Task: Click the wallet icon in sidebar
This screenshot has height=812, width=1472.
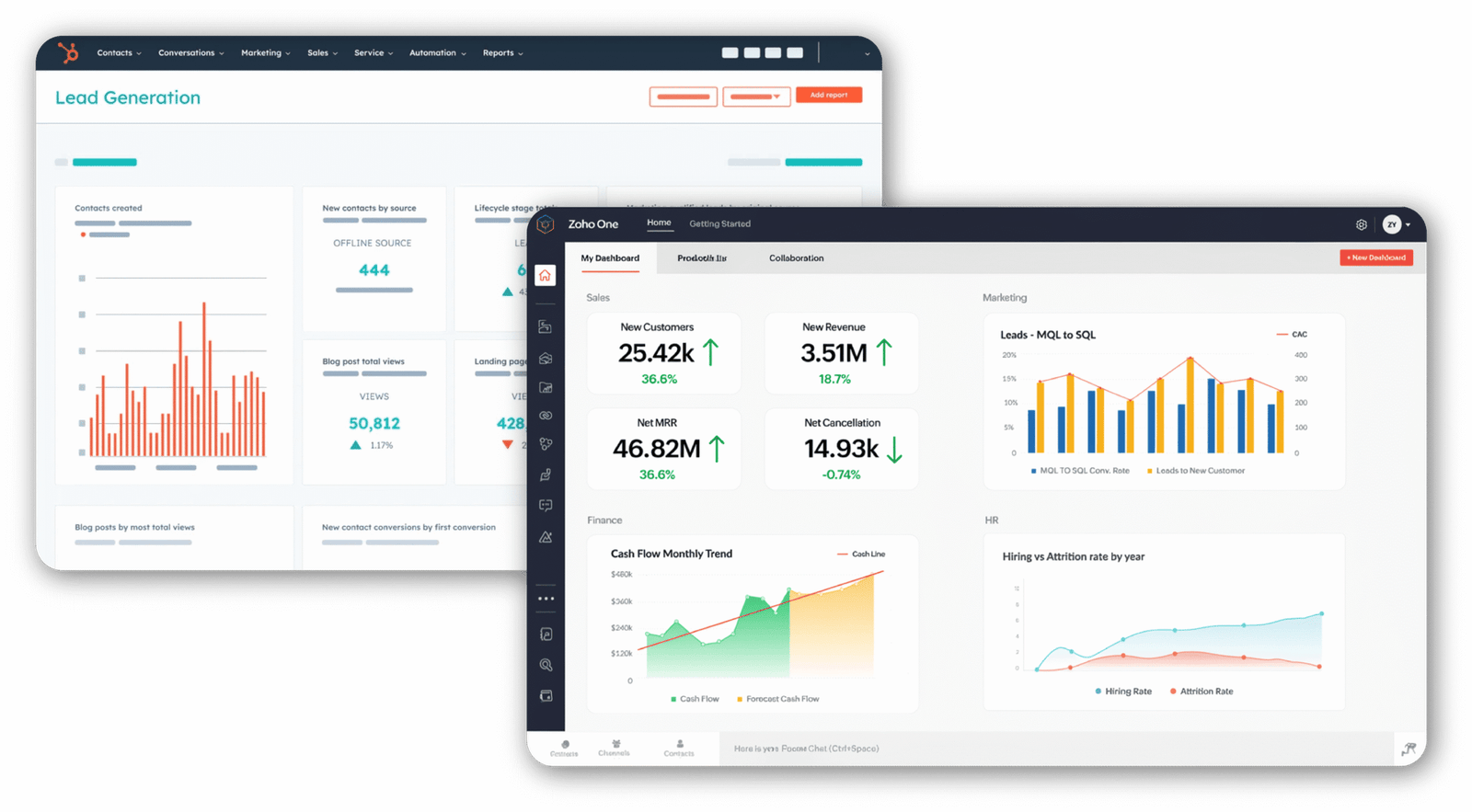Action: (x=546, y=696)
